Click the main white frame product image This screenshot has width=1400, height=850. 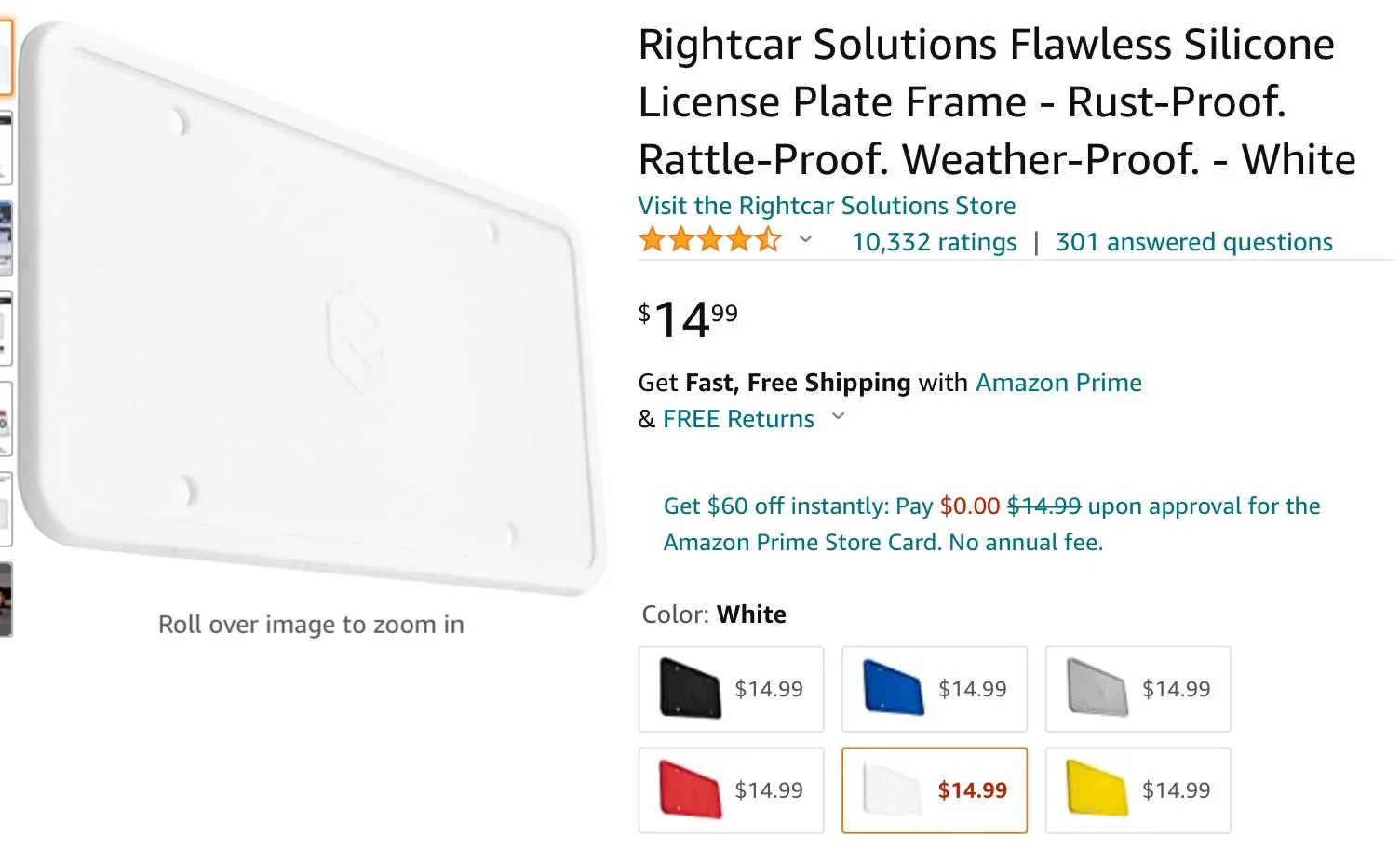[312, 307]
